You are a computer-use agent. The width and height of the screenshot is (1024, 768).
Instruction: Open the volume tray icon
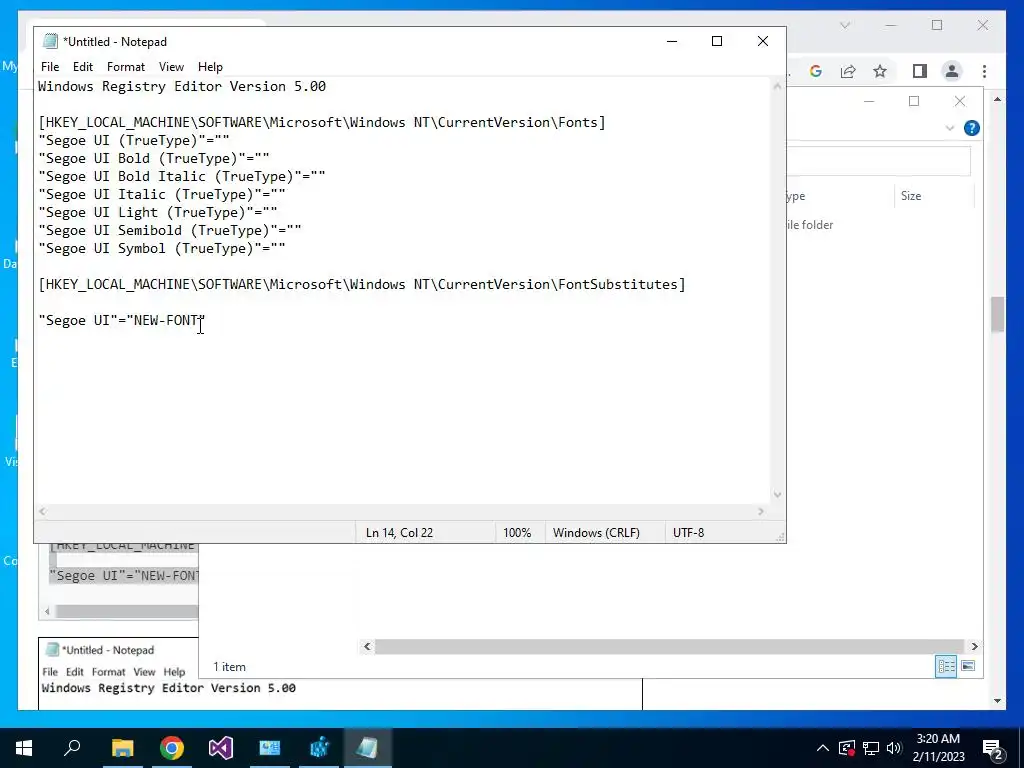click(x=894, y=748)
